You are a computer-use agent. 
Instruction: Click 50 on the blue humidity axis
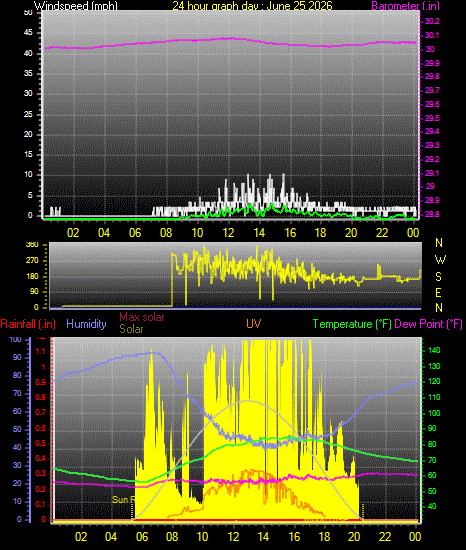17,429
